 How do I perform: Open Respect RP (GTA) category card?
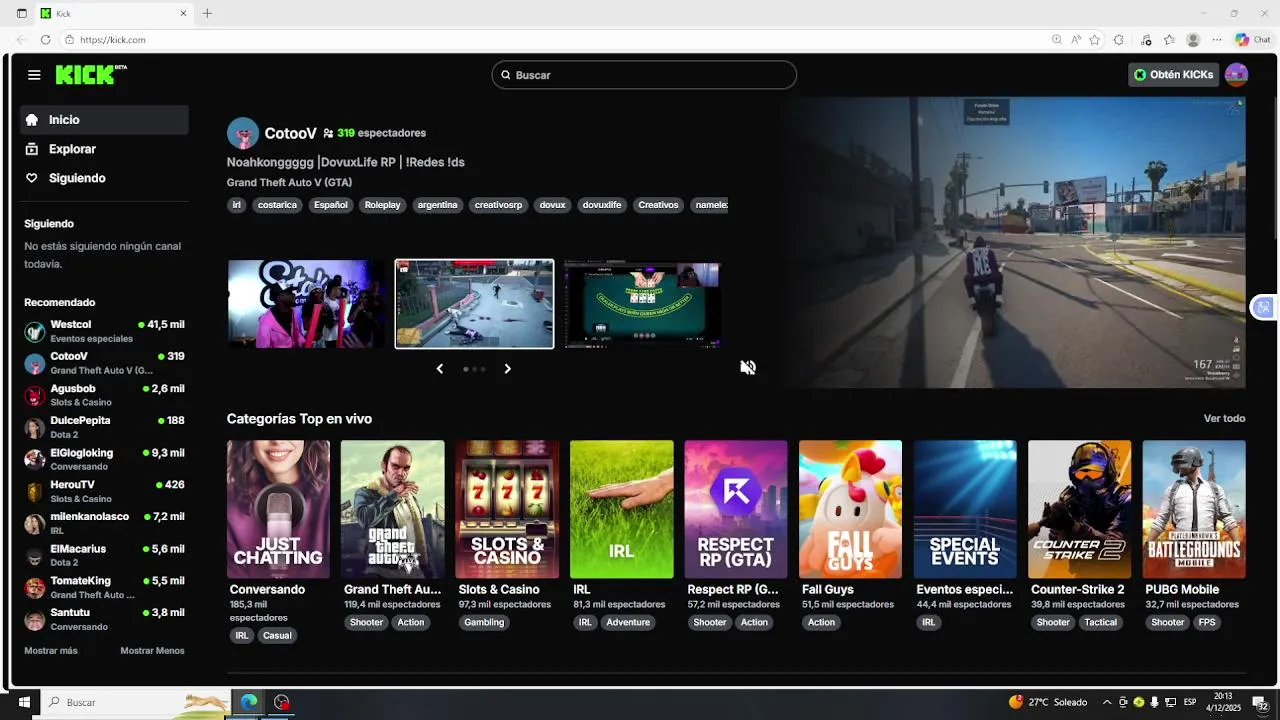click(736, 509)
